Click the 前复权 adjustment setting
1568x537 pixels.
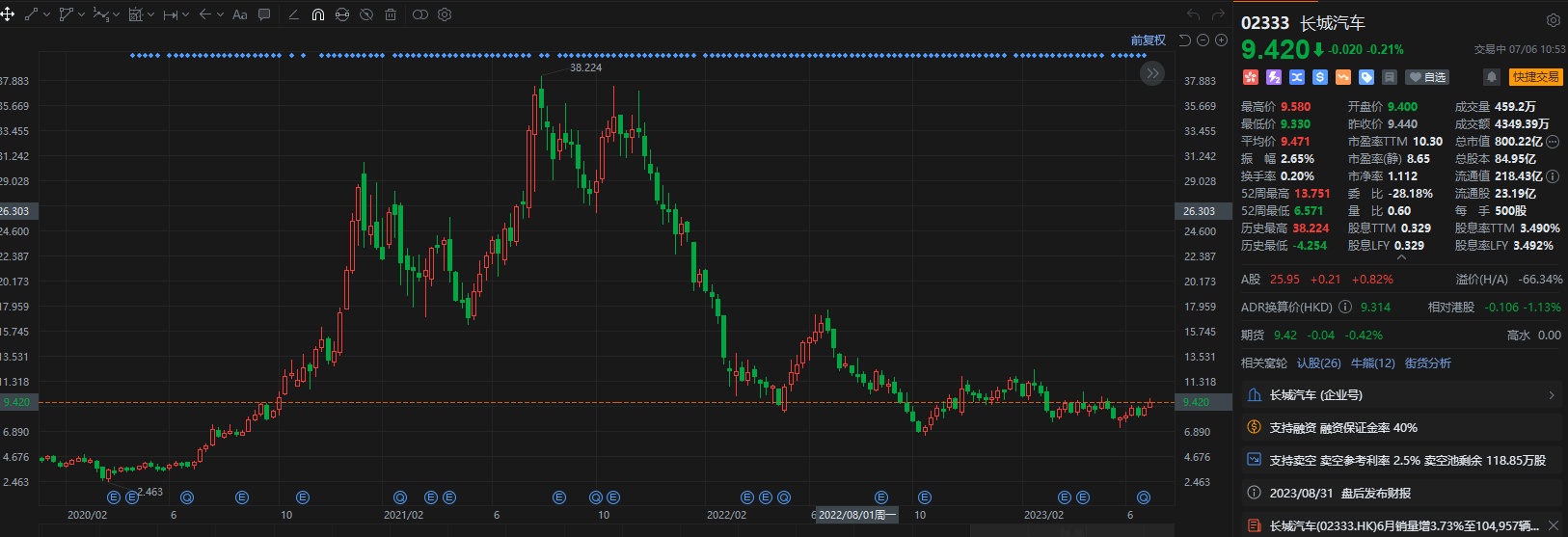pyautogui.click(x=1148, y=40)
